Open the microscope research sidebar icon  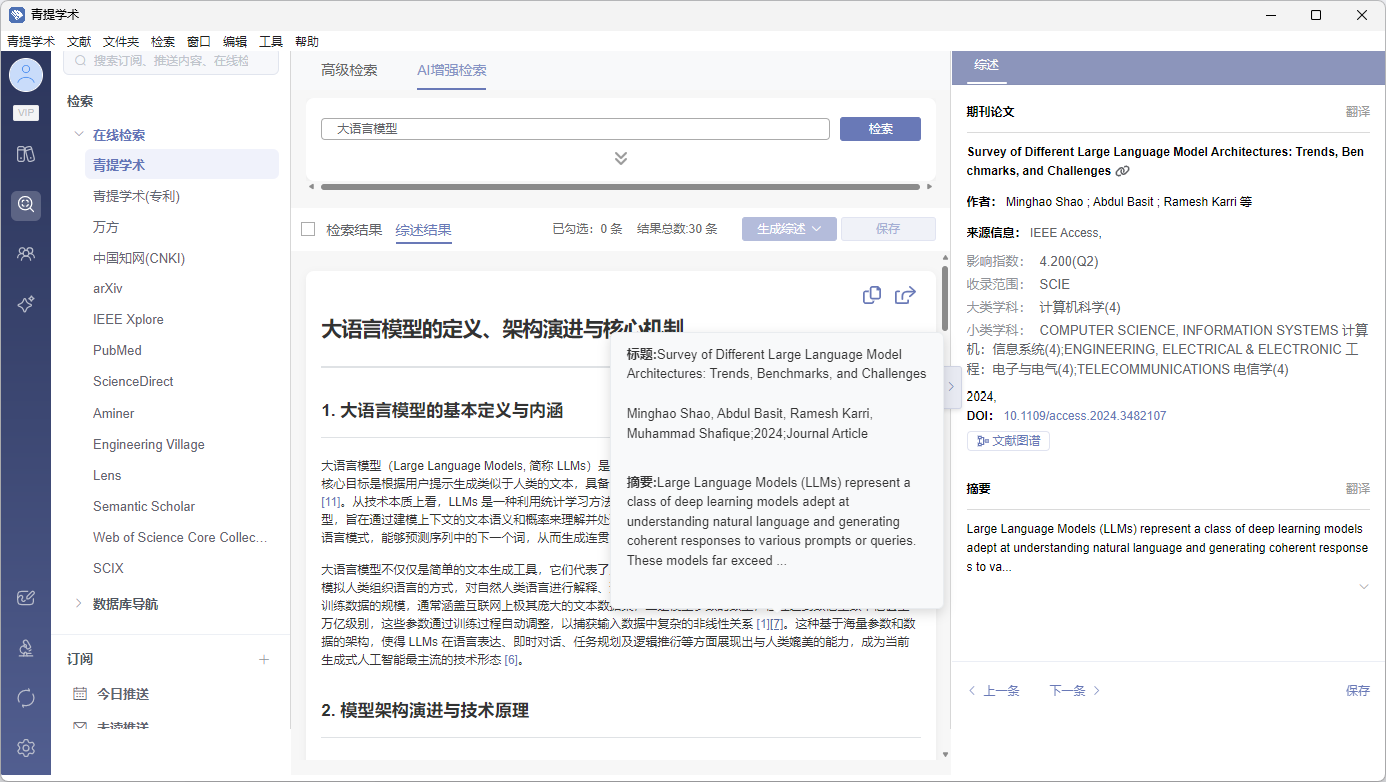pos(26,648)
